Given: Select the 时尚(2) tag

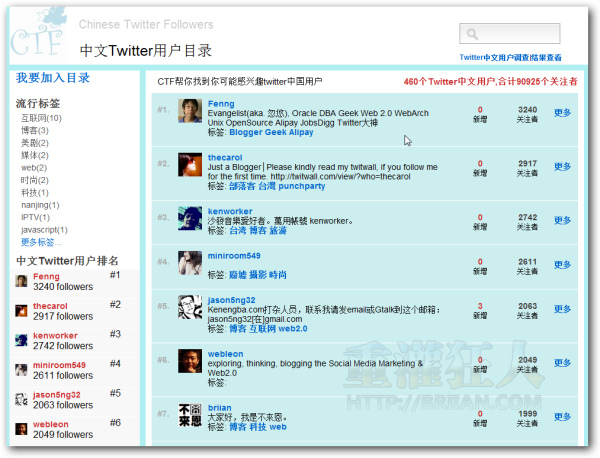Looking at the screenshot, I should click(x=35, y=180).
